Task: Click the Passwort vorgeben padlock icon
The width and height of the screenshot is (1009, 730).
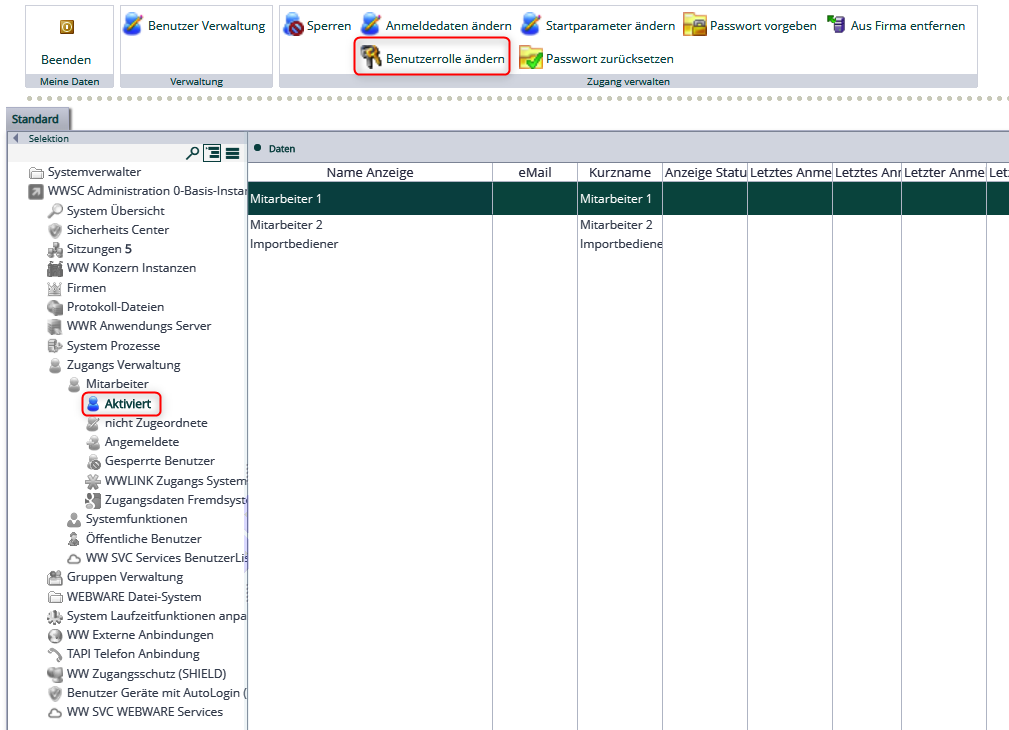Action: pos(694,25)
